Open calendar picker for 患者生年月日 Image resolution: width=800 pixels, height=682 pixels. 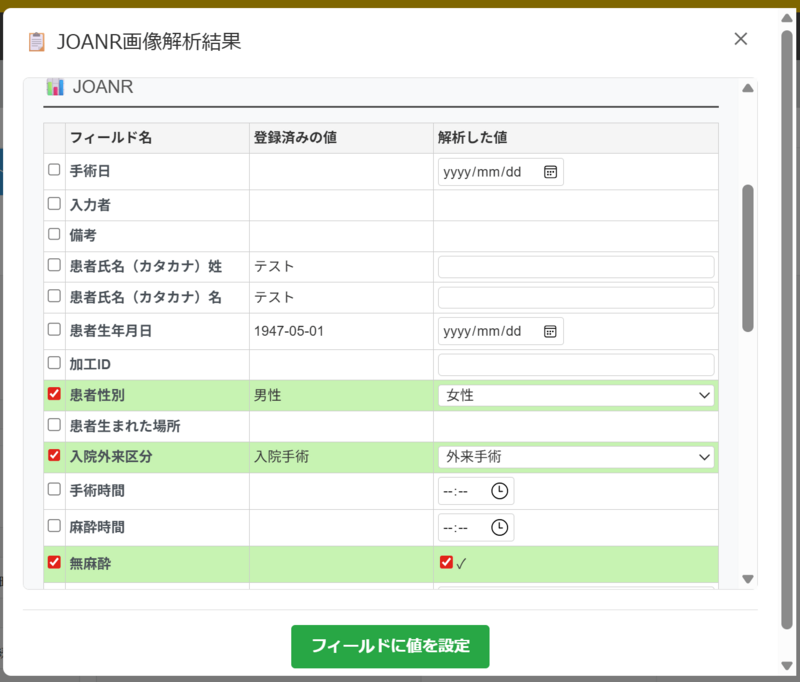click(550, 332)
